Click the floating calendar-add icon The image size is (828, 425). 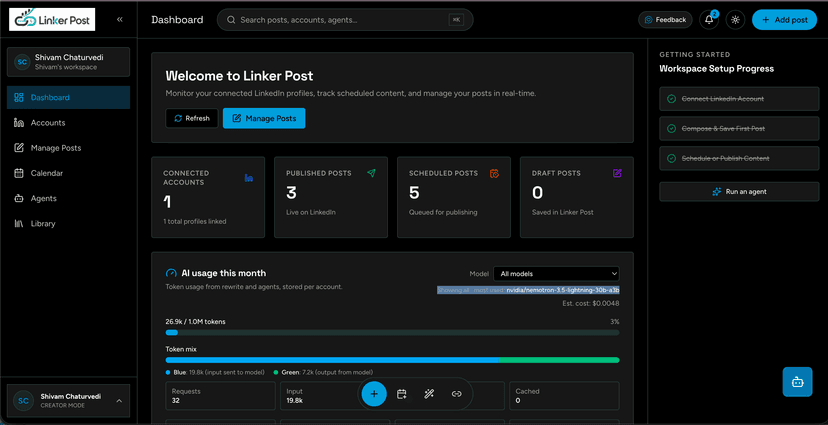point(402,394)
